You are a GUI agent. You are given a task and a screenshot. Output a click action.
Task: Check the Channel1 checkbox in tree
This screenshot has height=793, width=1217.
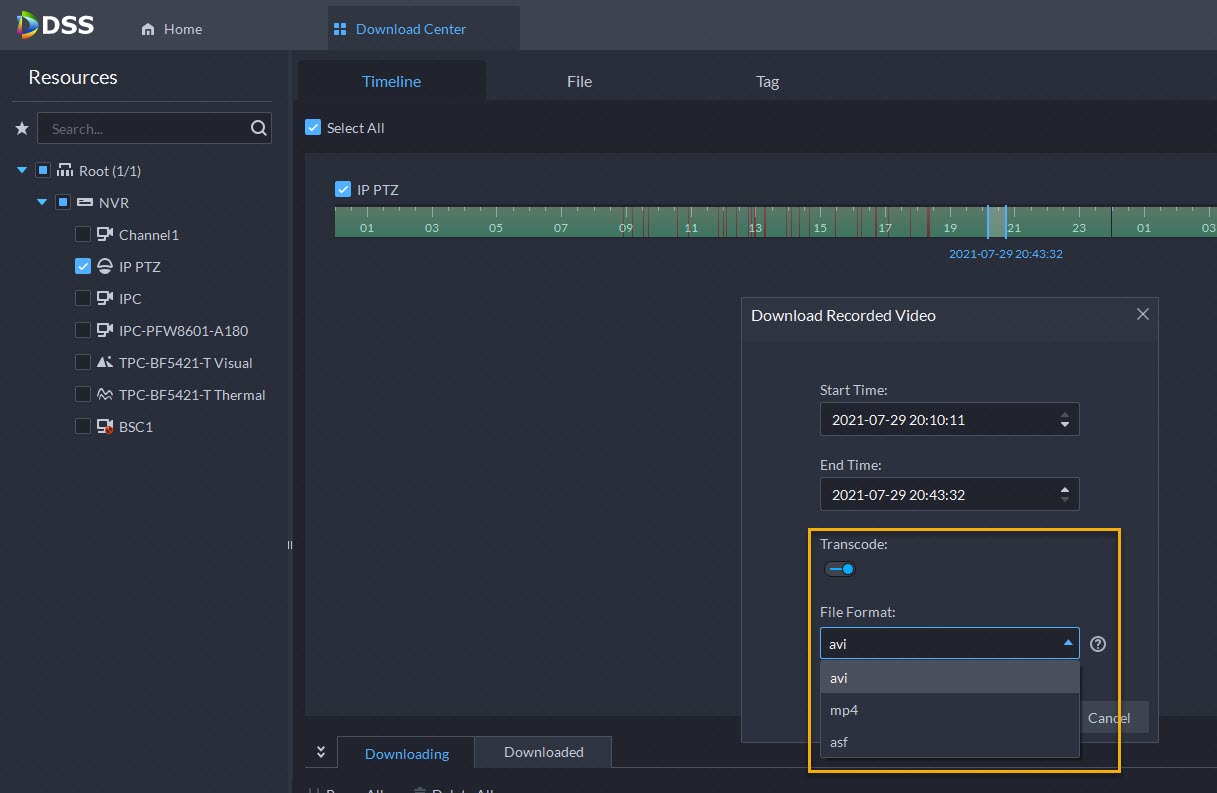tap(83, 235)
